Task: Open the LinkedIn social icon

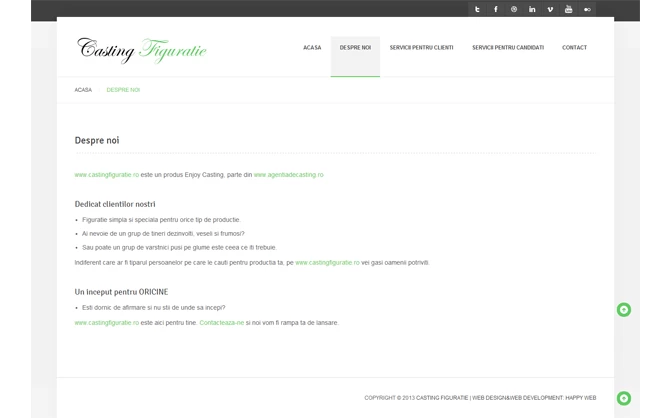Action: point(532,9)
